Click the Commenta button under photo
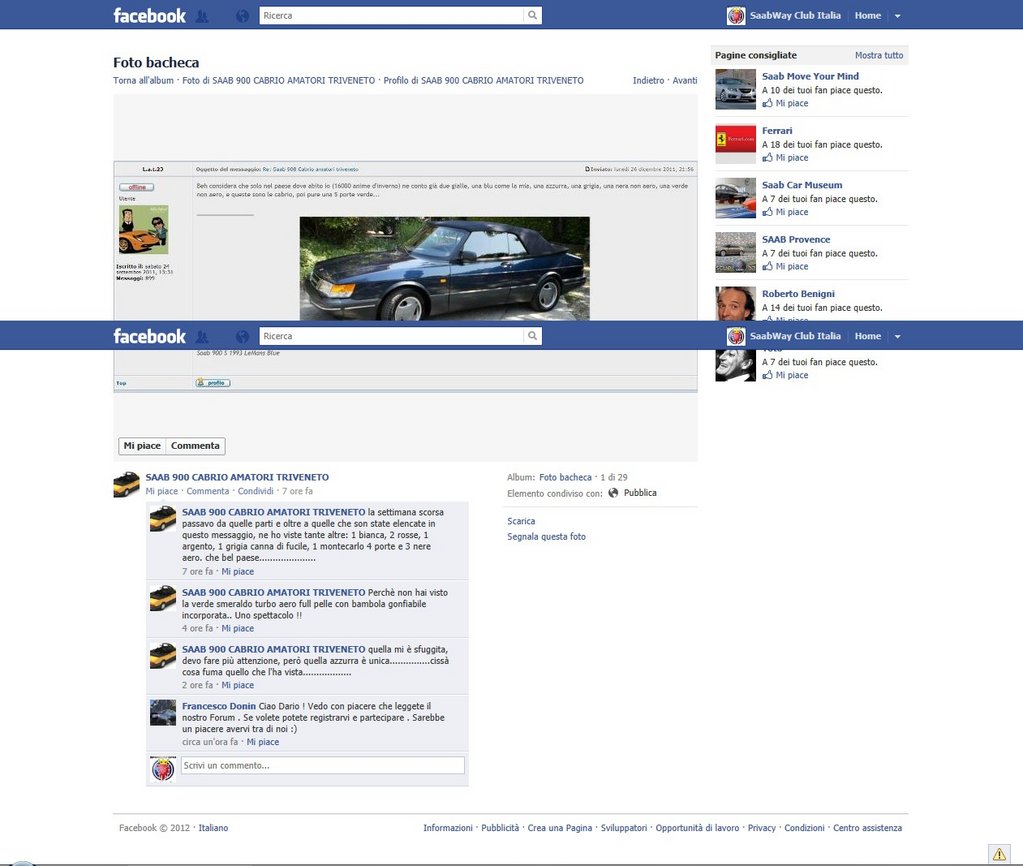 coord(195,446)
